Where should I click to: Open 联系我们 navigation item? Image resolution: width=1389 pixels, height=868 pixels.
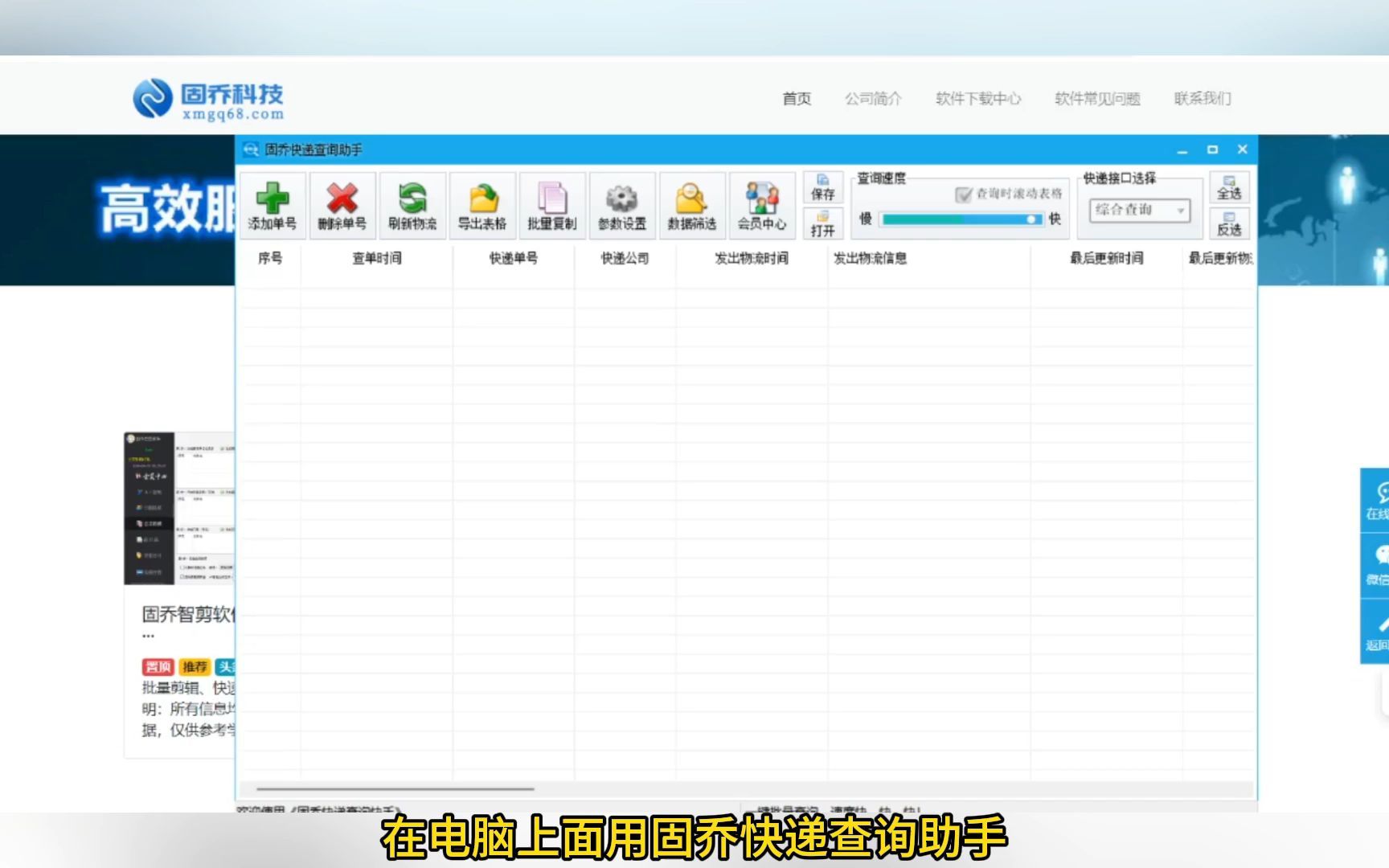(1202, 99)
